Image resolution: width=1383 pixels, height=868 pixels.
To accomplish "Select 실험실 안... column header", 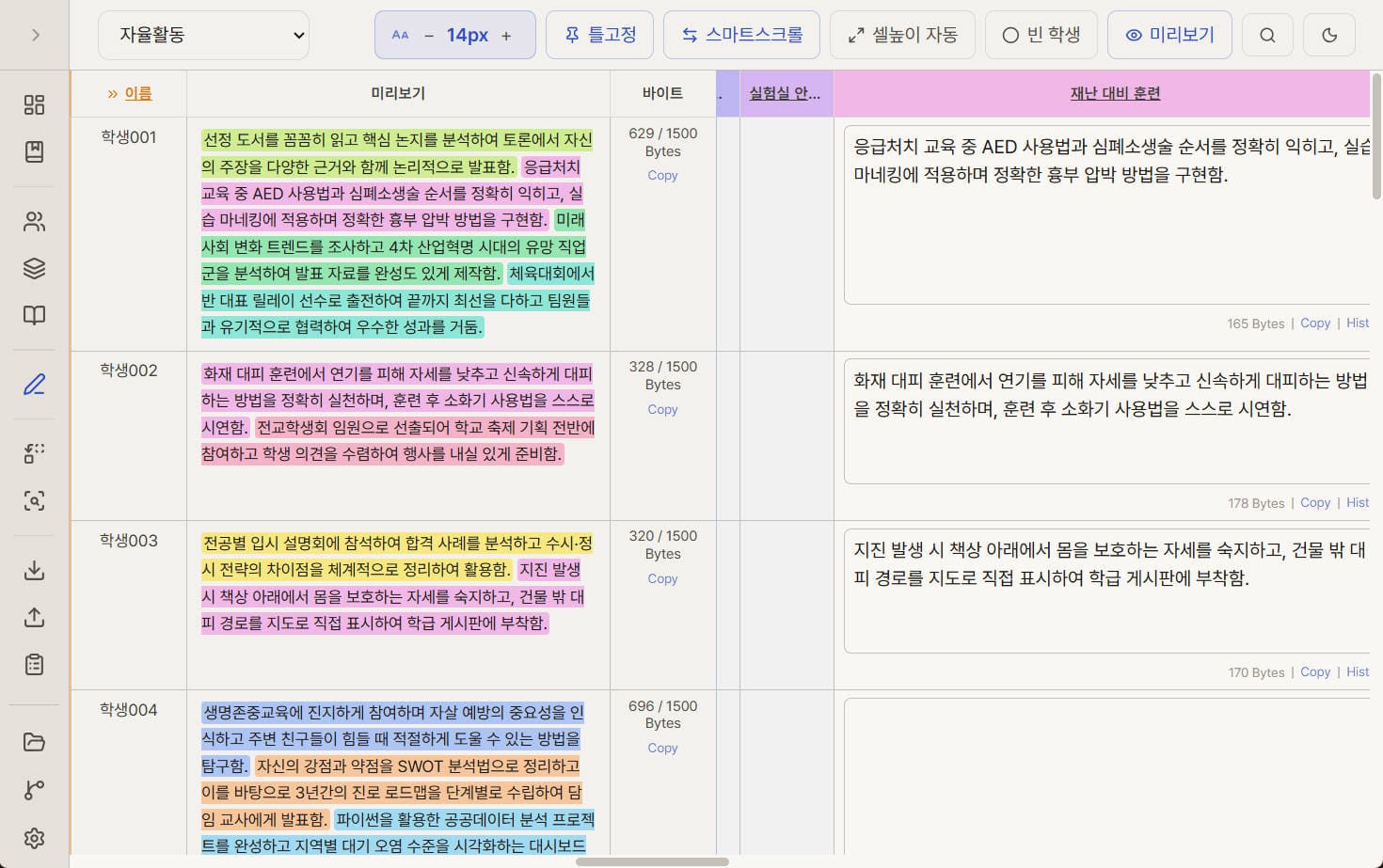I will 785,93.
